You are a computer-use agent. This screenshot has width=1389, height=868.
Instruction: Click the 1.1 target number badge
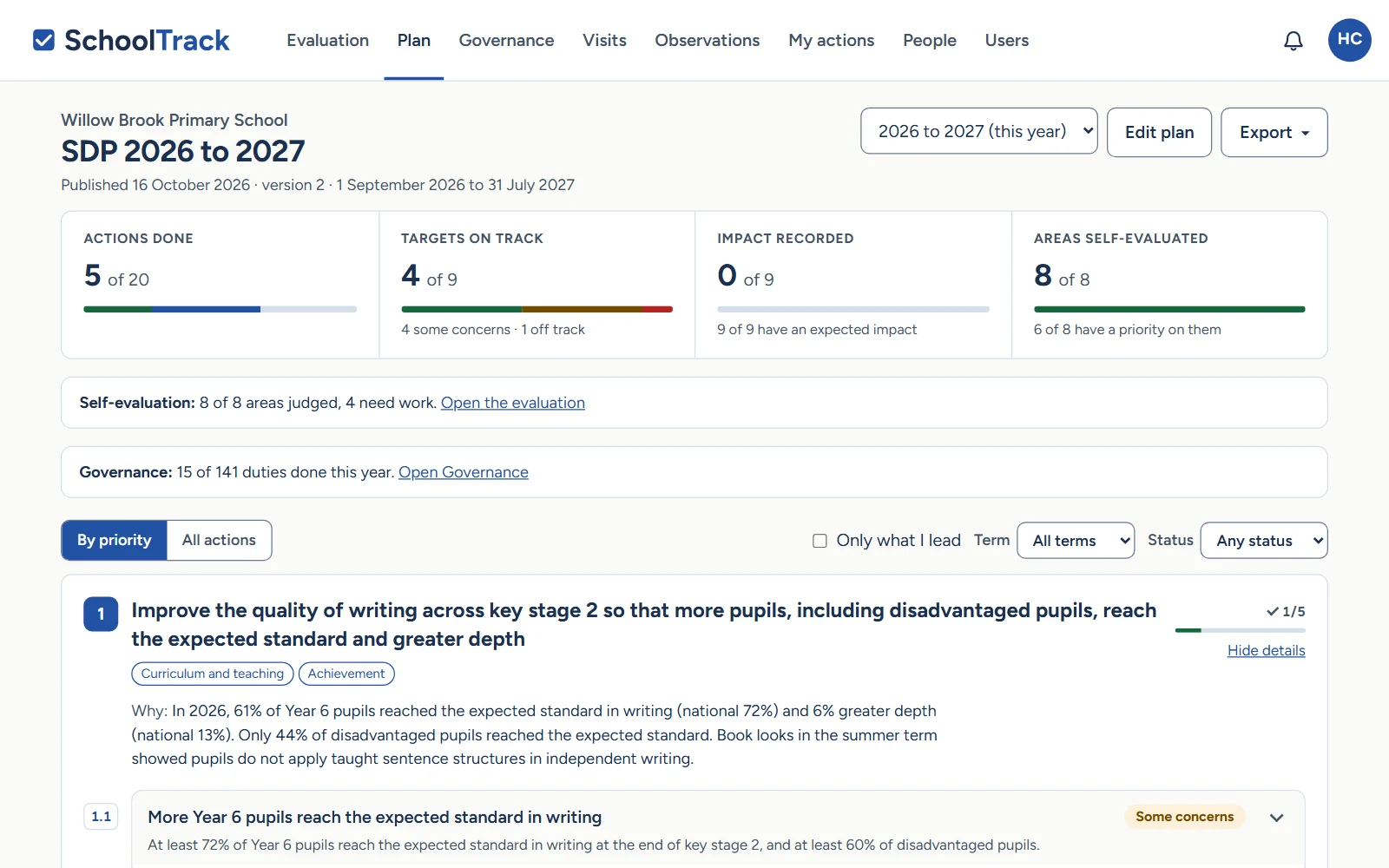(101, 816)
